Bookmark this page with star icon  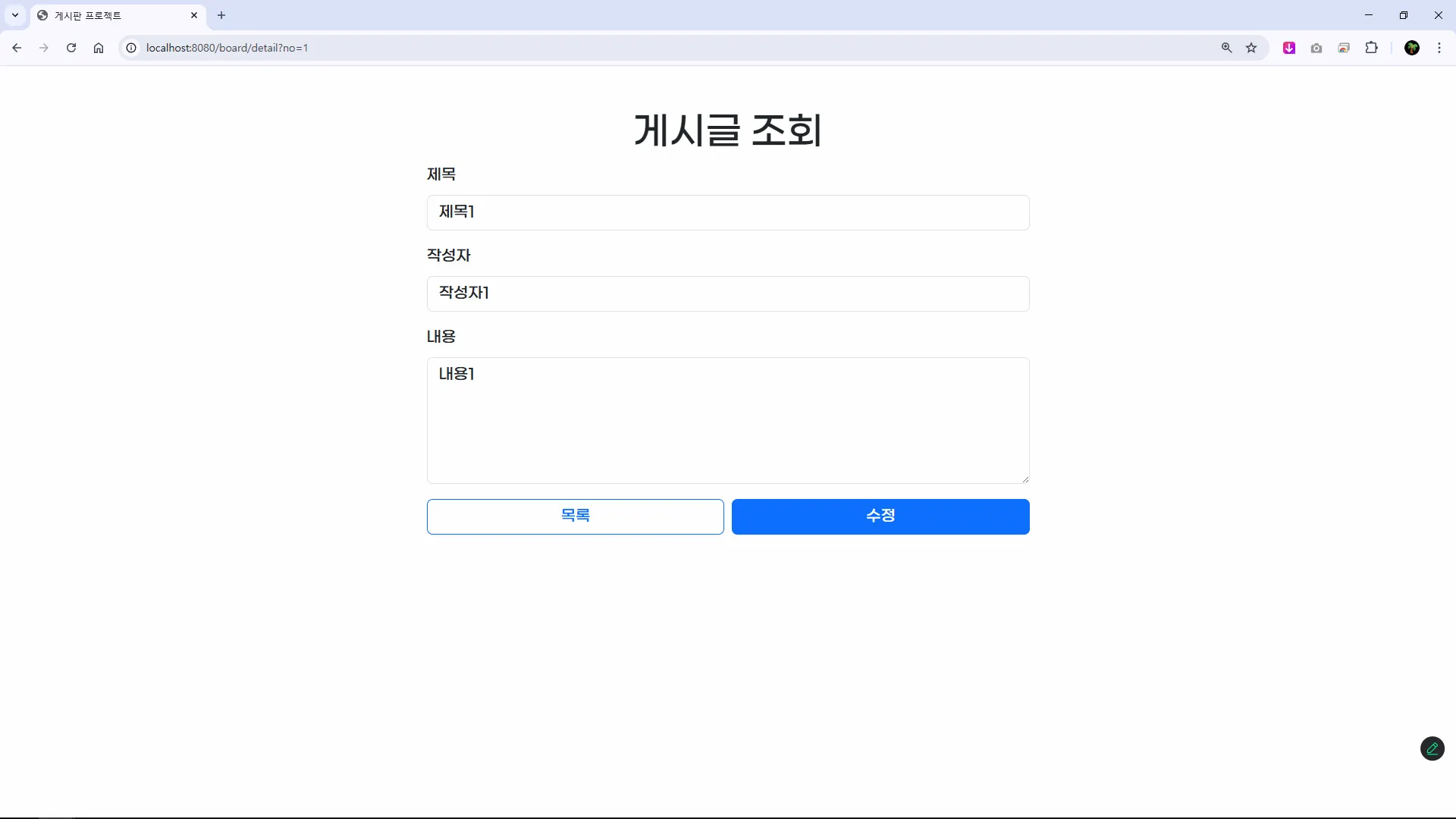point(1251,48)
